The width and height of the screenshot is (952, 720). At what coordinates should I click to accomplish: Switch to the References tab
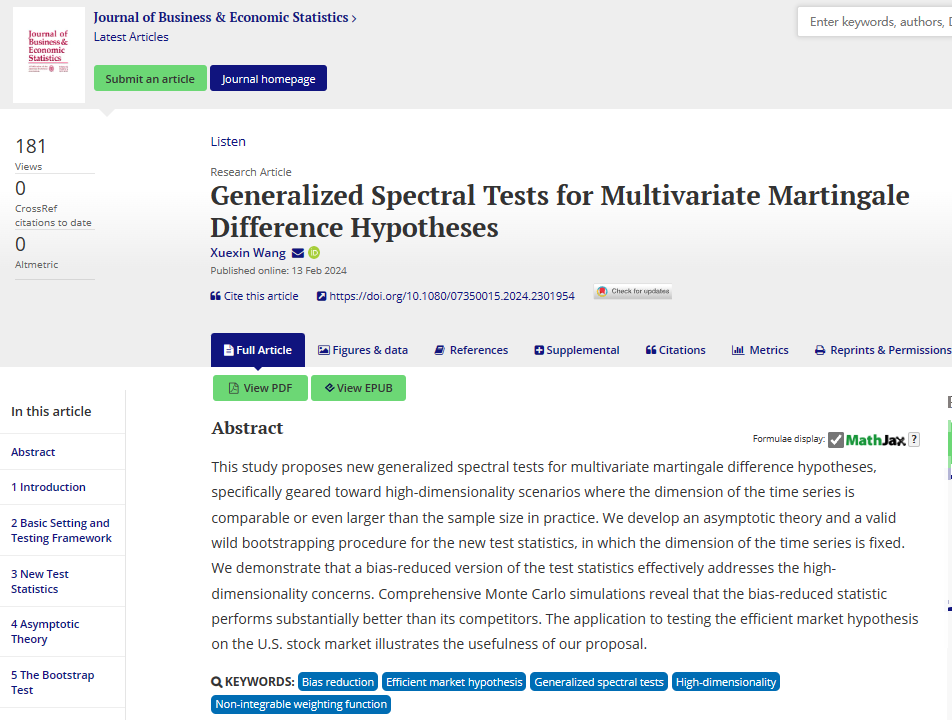[471, 350]
